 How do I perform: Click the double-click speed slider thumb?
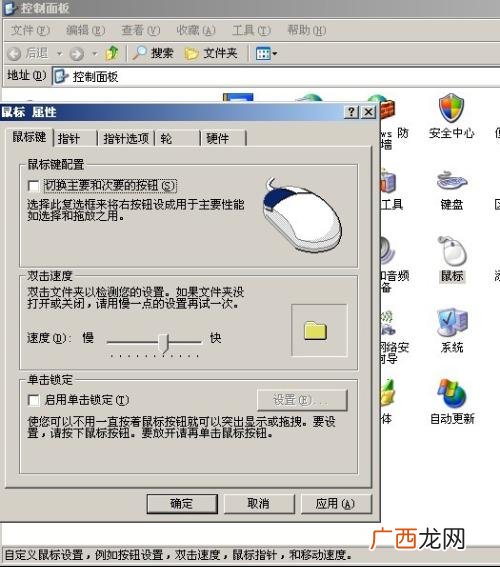pos(164,343)
